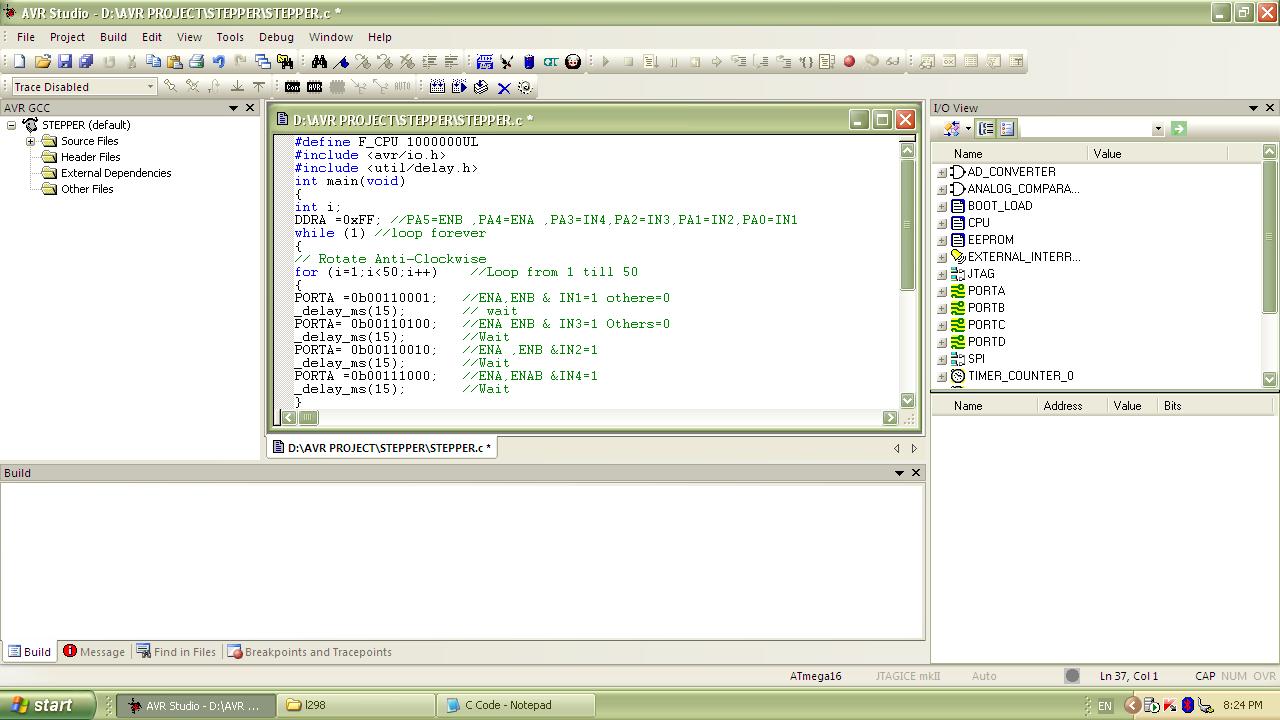Image resolution: width=1280 pixels, height=720 pixels.
Task: Open the l298 folder taskbar button
Action: (x=356, y=705)
